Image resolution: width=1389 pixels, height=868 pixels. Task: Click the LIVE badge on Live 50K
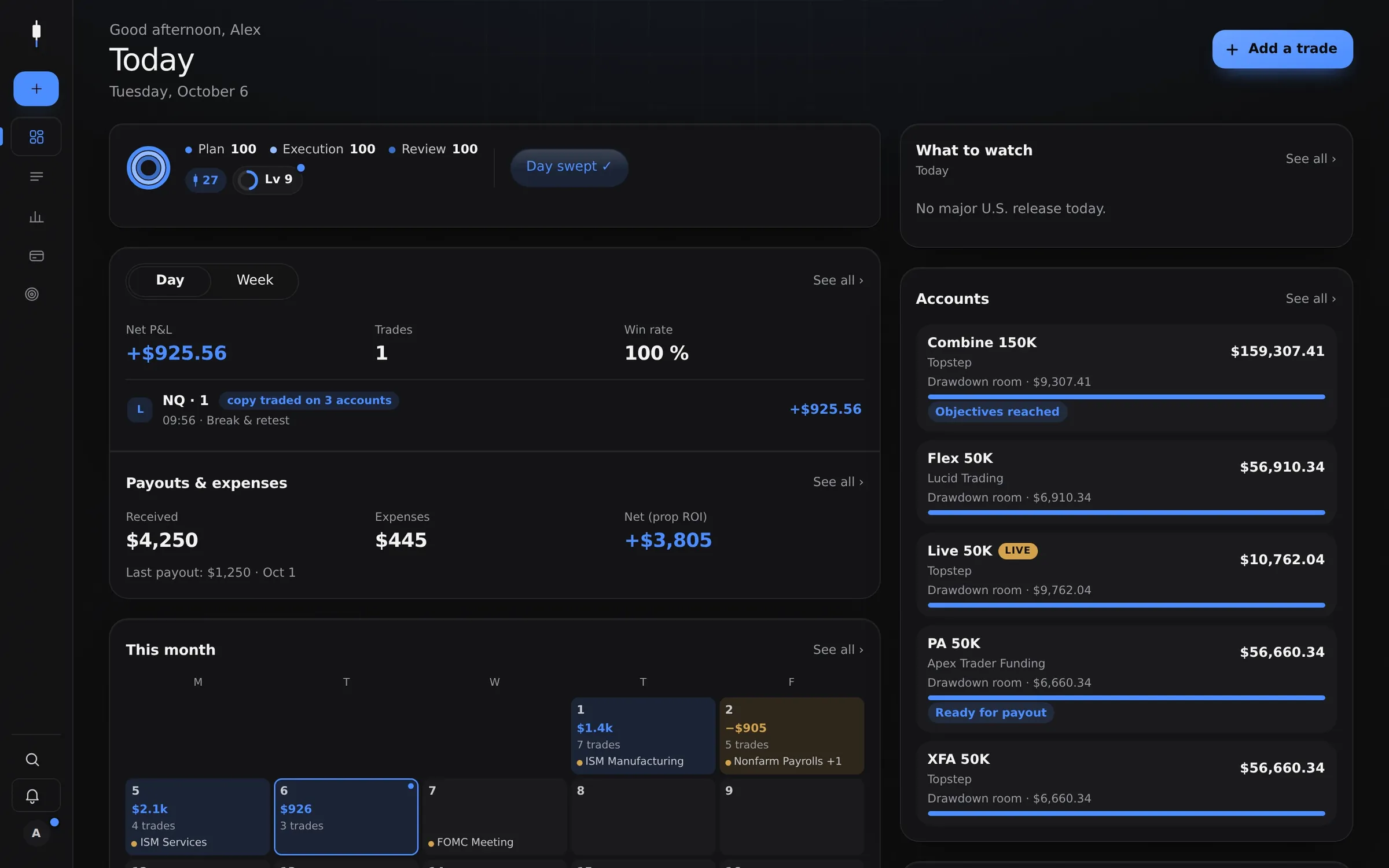(1017, 551)
